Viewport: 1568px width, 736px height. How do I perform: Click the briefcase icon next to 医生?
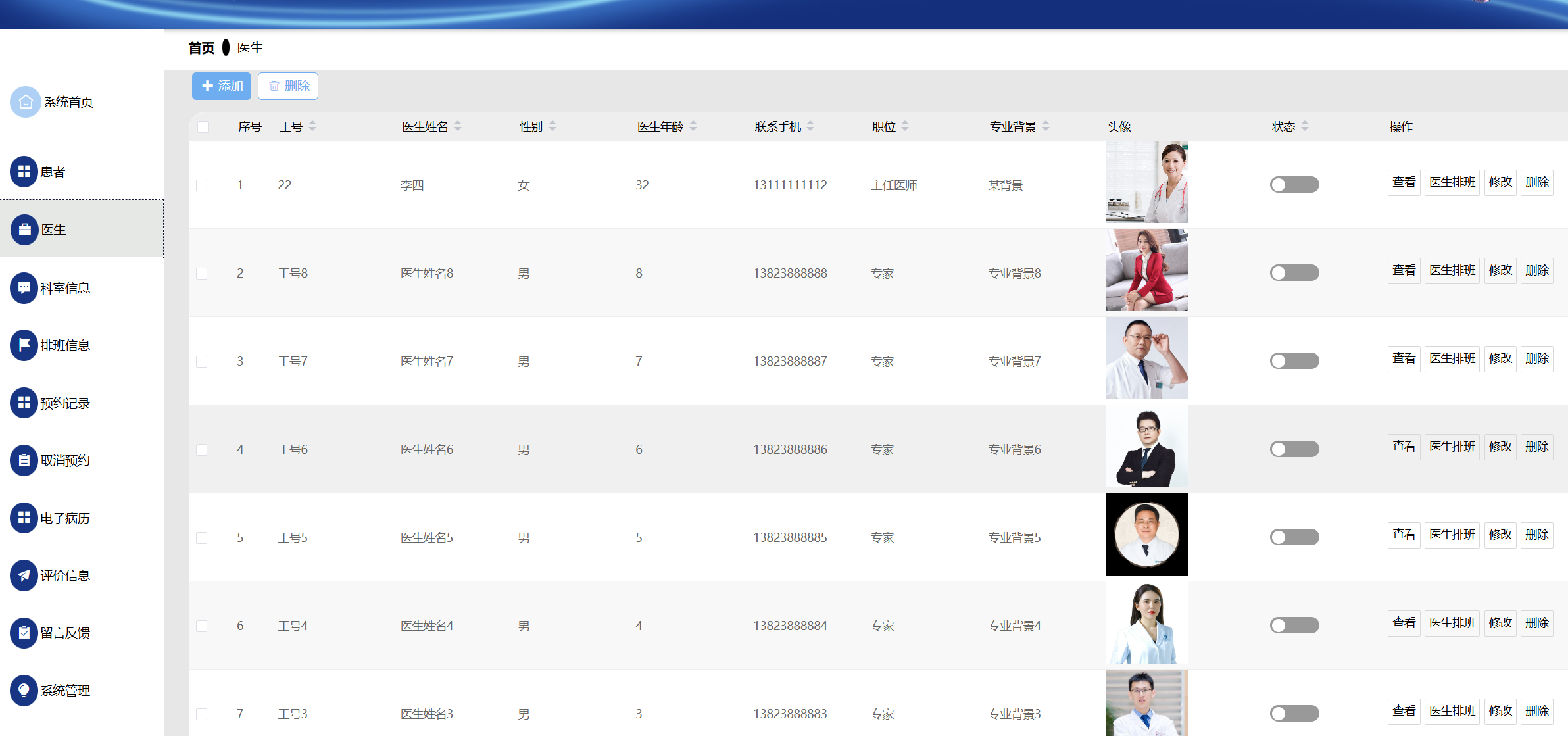tap(24, 230)
